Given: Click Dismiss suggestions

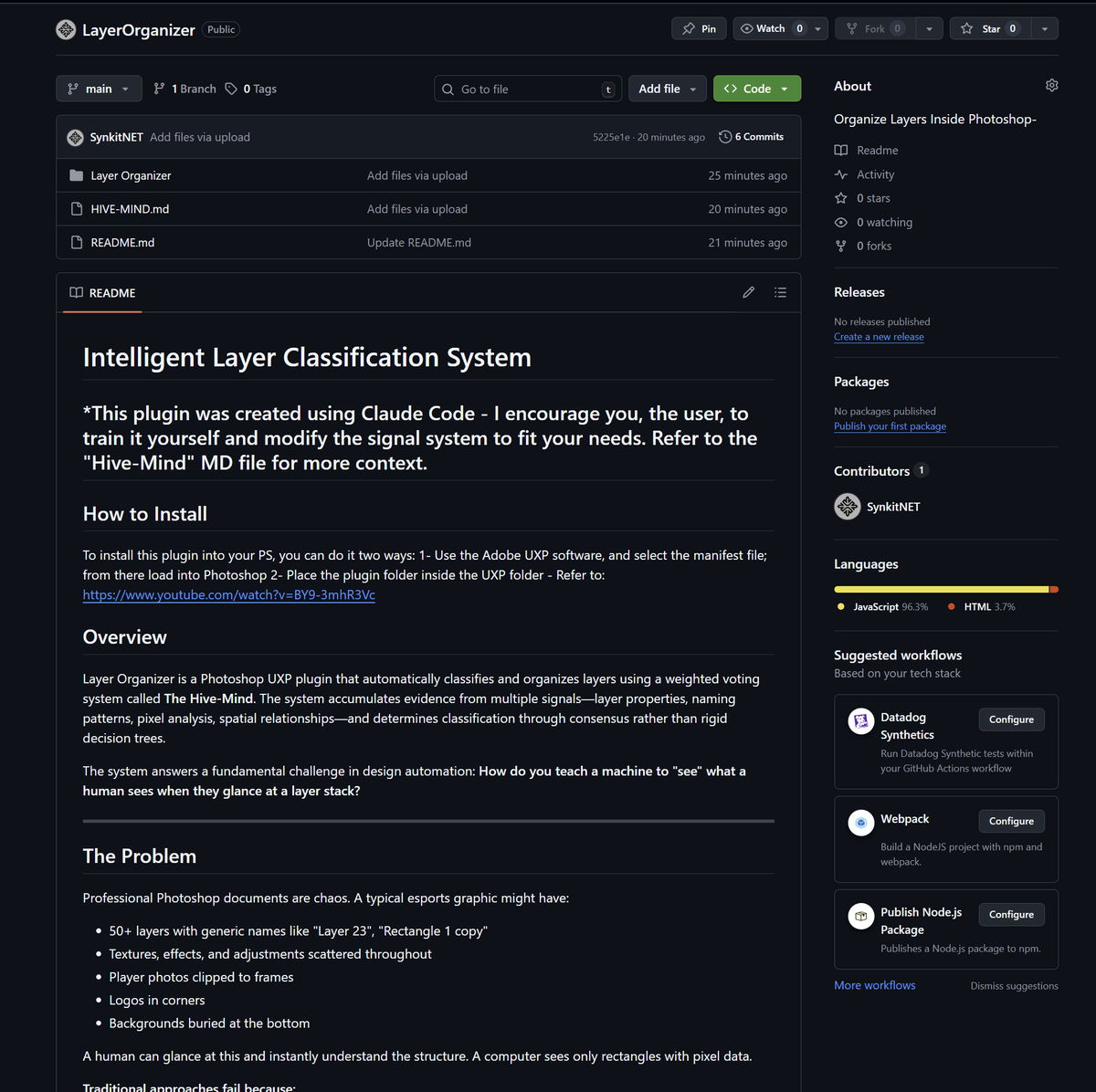Looking at the screenshot, I should [x=1014, y=986].
